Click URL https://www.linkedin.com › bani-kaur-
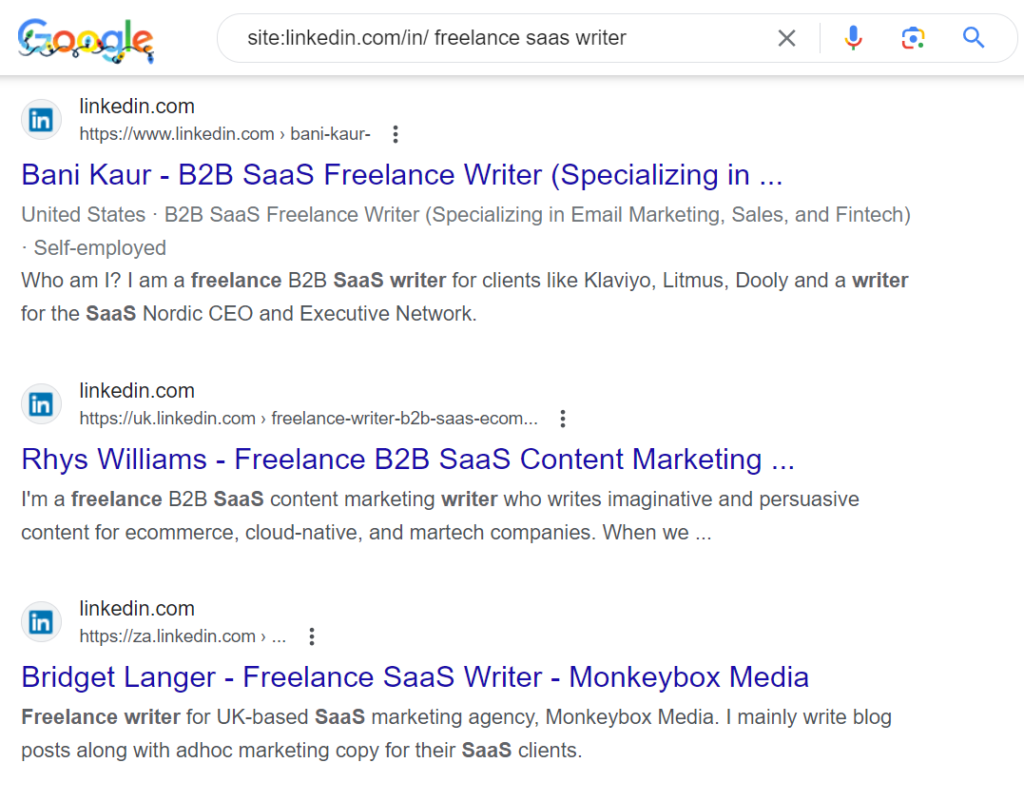Screen dimensions: 1024x802 pyautogui.click(x=225, y=134)
